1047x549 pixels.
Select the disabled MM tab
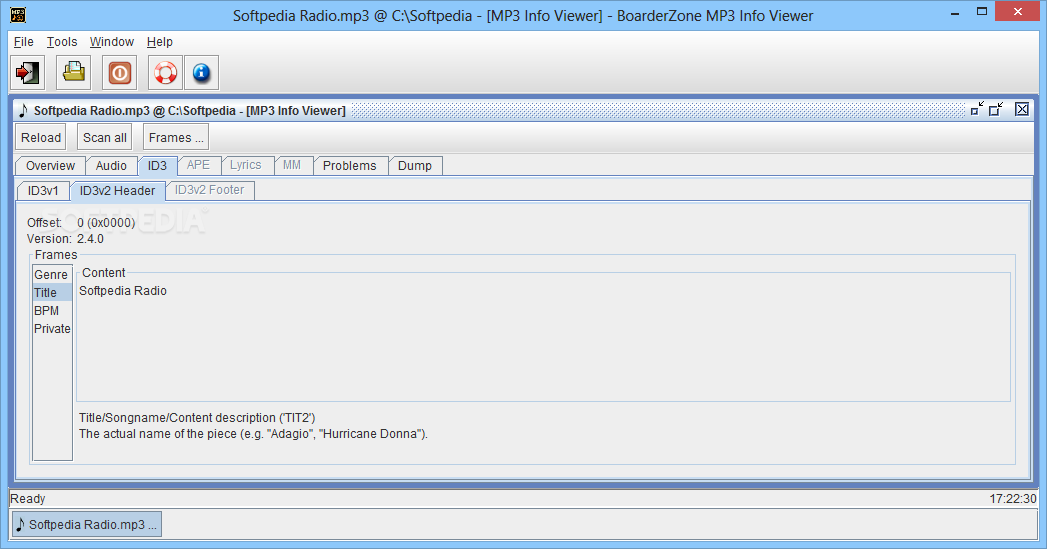coord(292,165)
